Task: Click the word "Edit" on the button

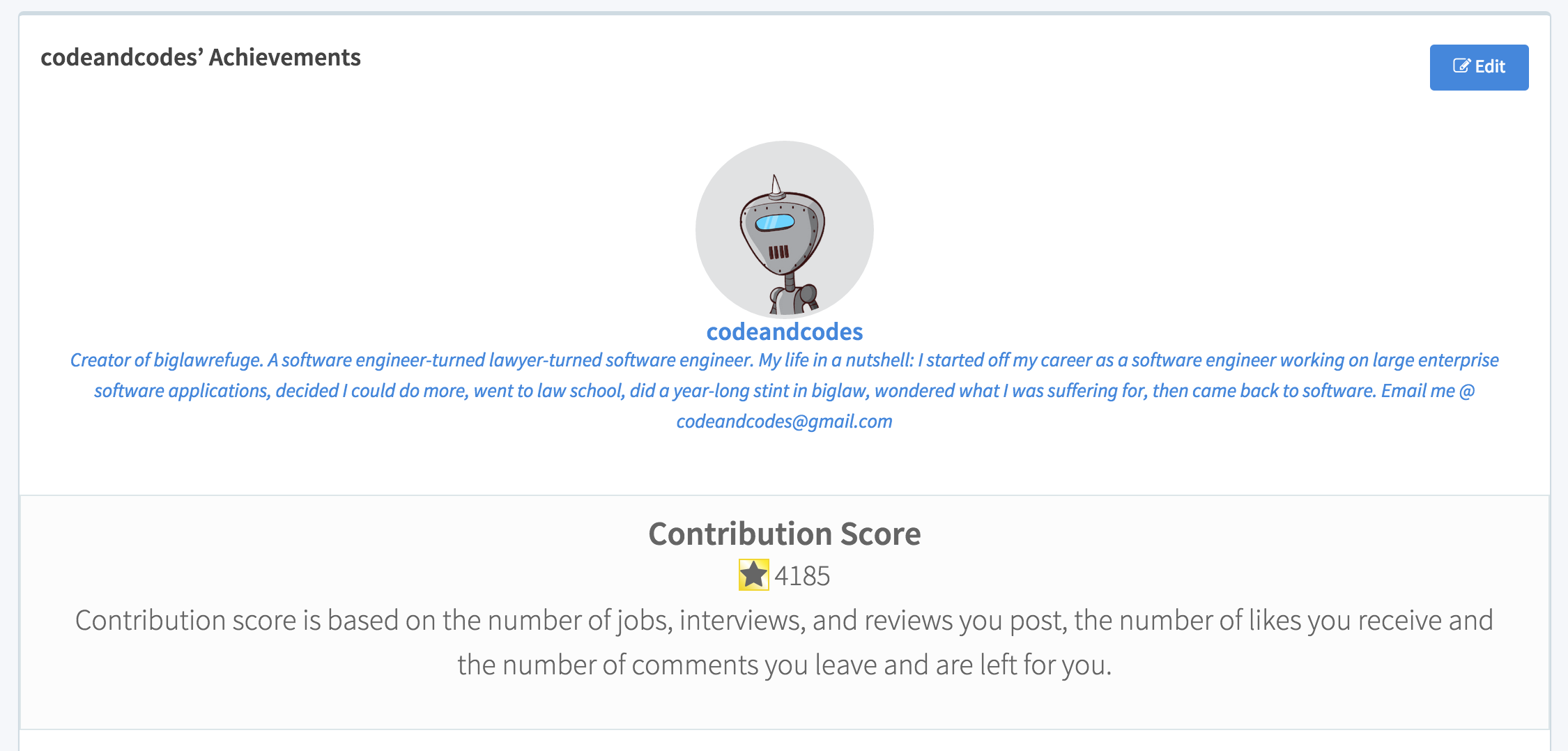Action: (1490, 67)
